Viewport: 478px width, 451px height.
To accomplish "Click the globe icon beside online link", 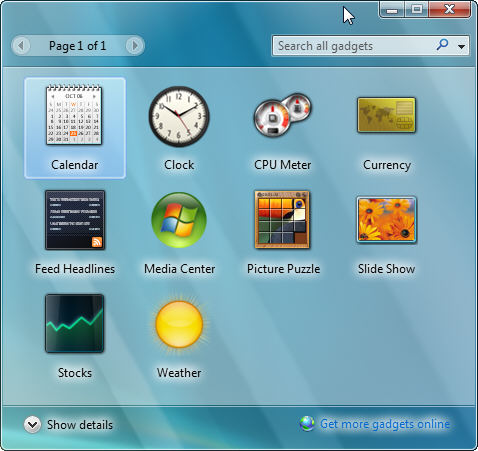I will click(x=307, y=424).
